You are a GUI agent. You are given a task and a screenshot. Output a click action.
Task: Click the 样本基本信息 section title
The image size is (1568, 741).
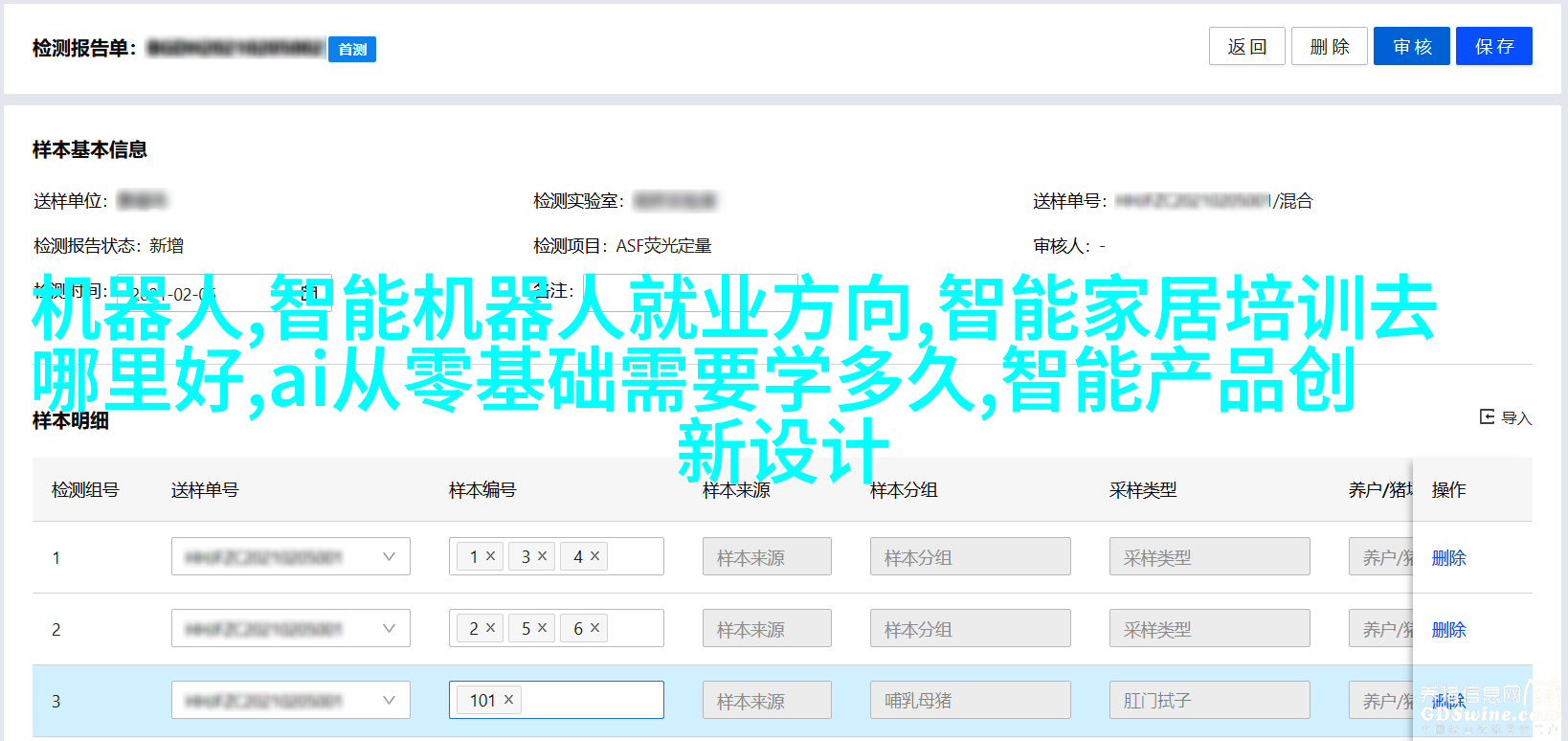90,149
